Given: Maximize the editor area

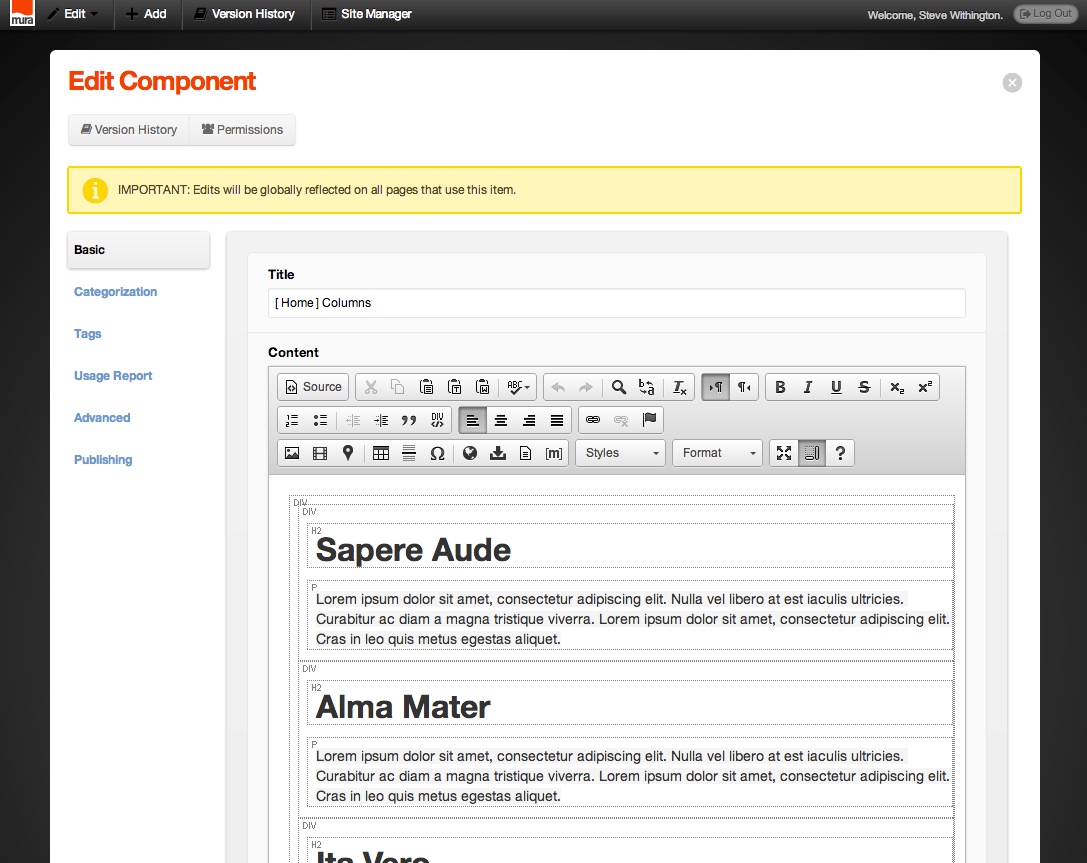Looking at the screenshot, I should point(784,453).
